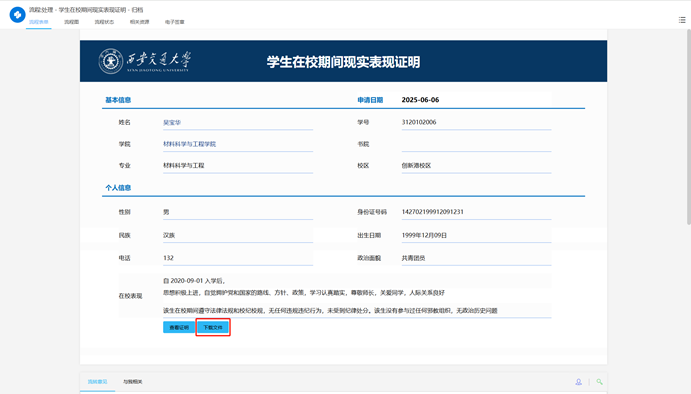The image size is (691, 394).
Task: Click the 在校表现 label
Action: click(130, 296)
